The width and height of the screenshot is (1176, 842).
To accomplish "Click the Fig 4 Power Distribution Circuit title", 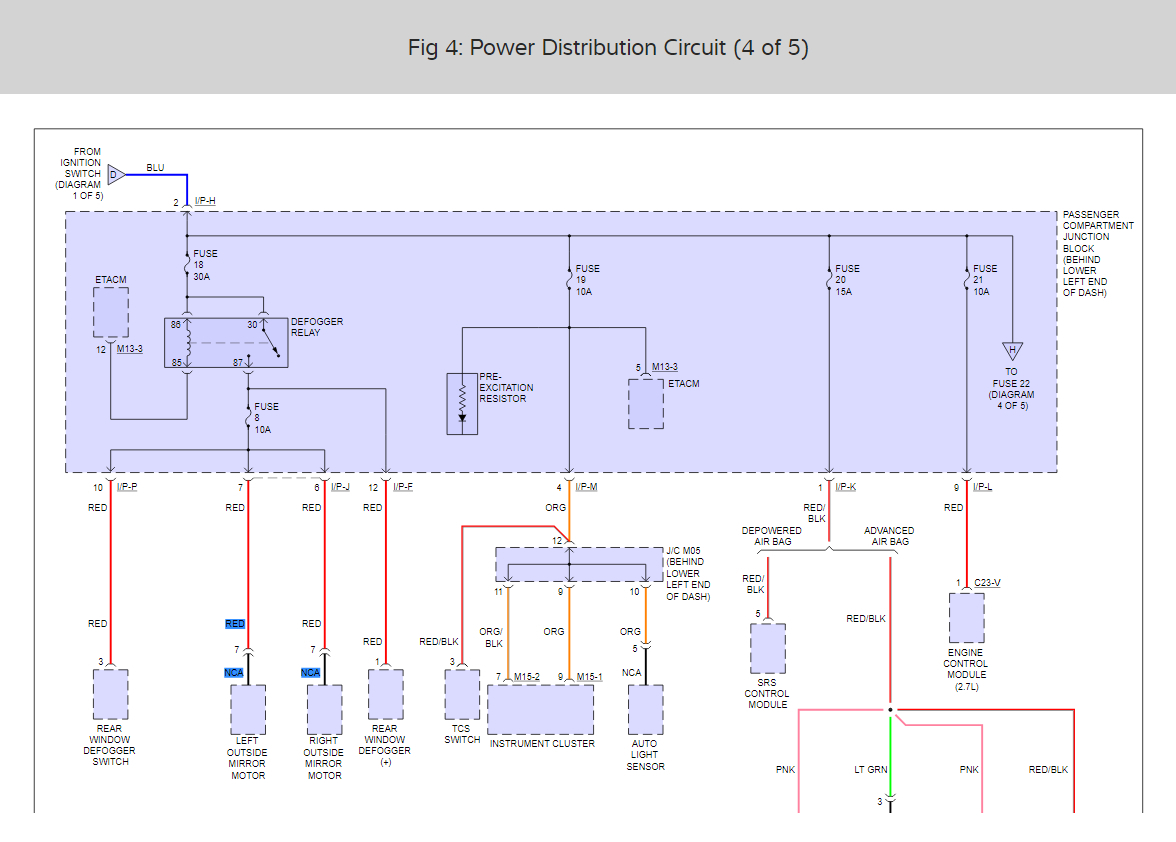I will pos(608,47).
